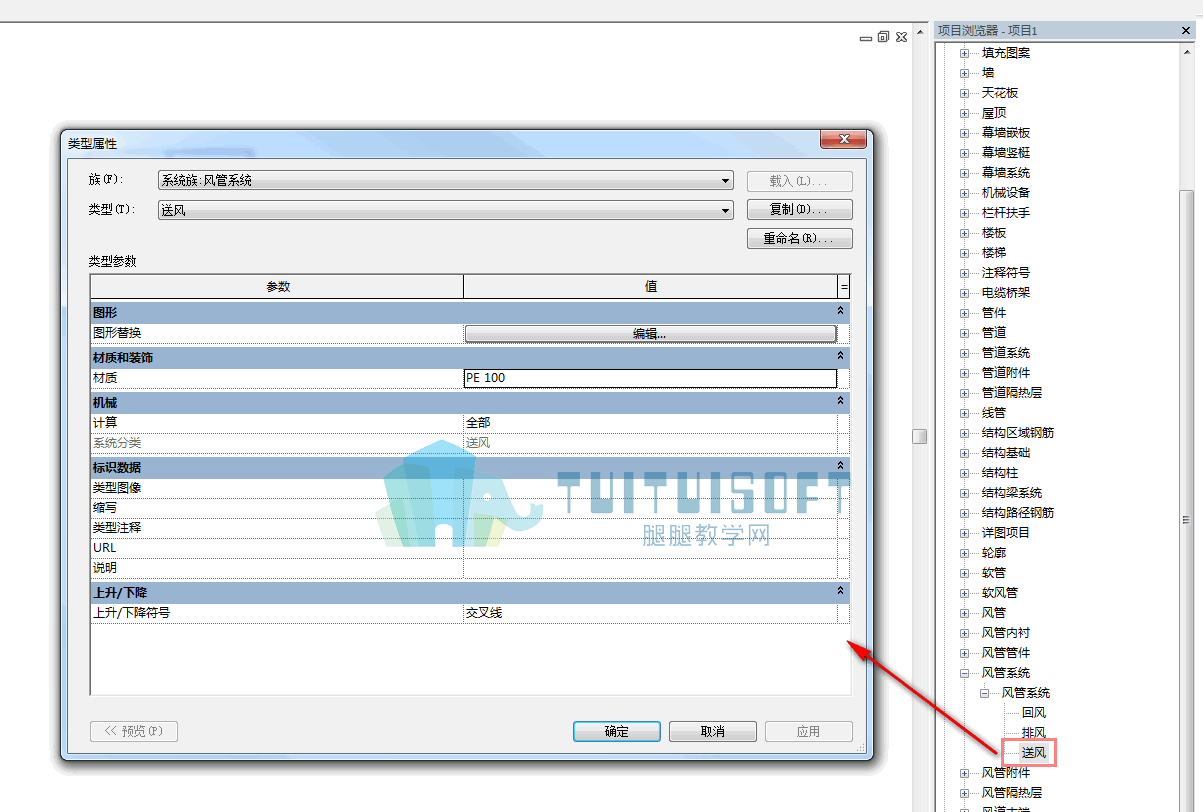Expand the 填充图案 node
1203x812 pixels.
tap(964, 53)
